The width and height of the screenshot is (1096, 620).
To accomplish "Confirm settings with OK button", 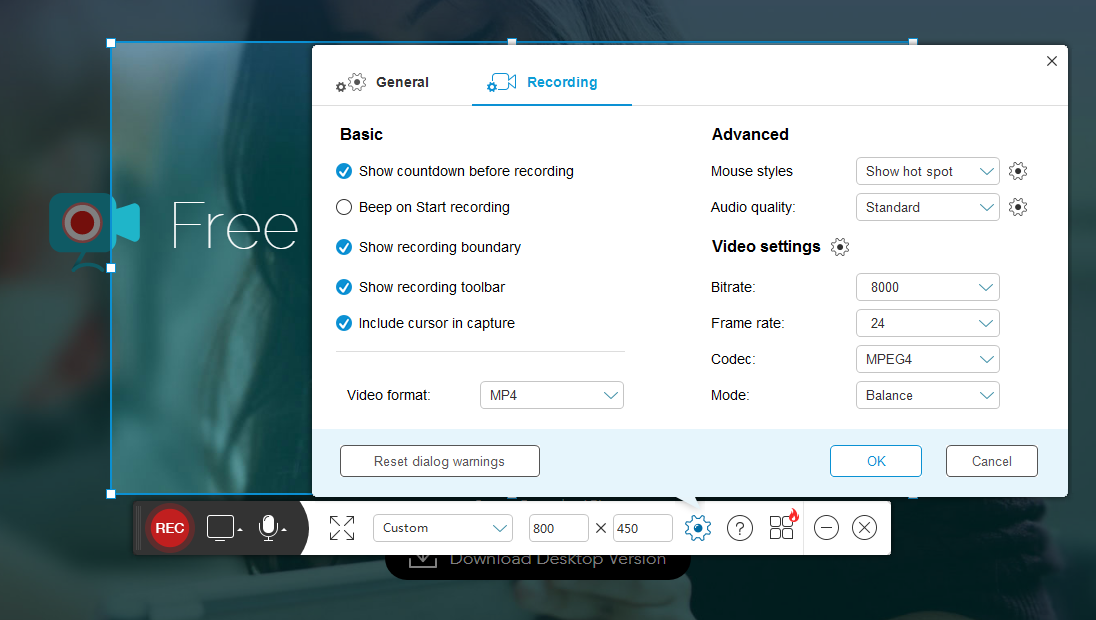I will (x=876, y=461).
